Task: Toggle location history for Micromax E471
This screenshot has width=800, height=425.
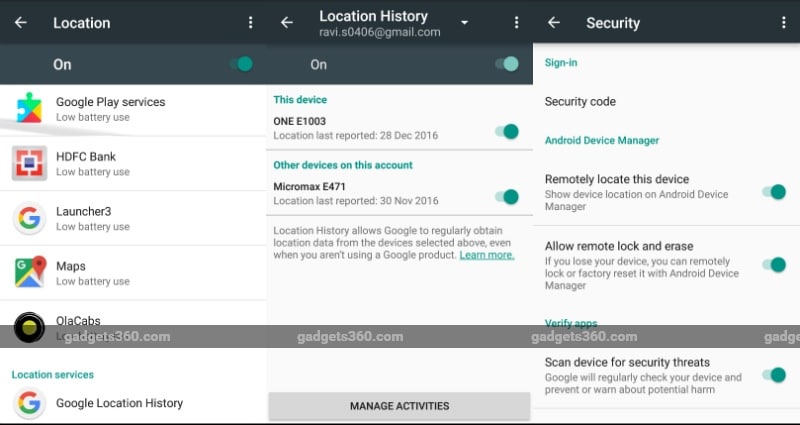Action: (507, 197)
